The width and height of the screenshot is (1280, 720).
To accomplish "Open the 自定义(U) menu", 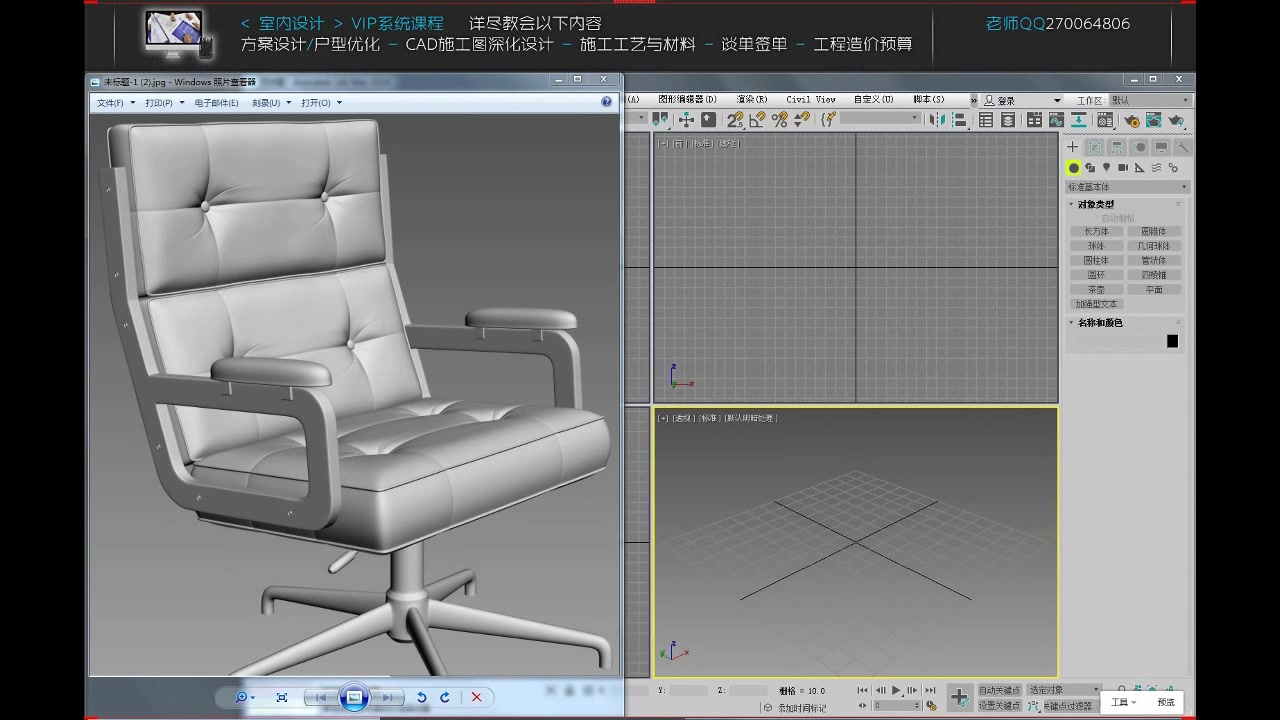I will tap(874, 100).
